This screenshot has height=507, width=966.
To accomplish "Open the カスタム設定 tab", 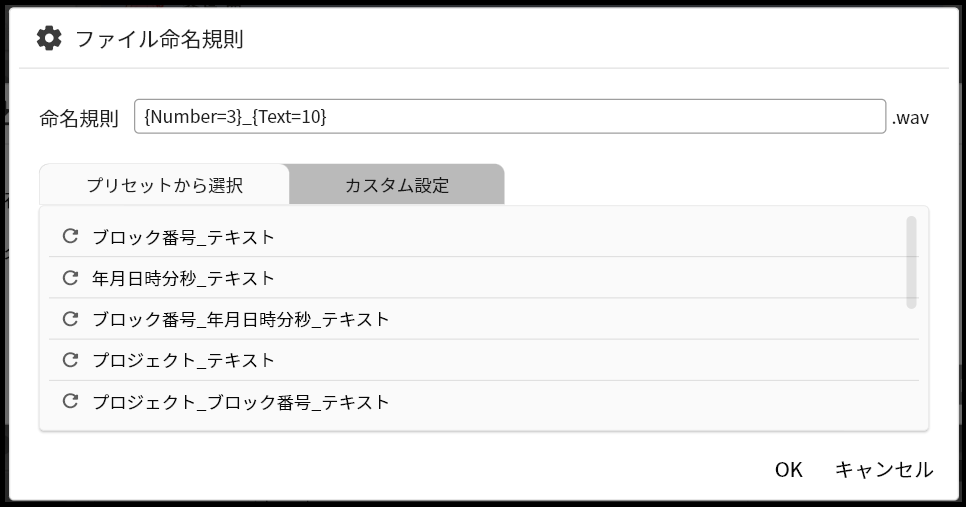I will pos(397,184).
